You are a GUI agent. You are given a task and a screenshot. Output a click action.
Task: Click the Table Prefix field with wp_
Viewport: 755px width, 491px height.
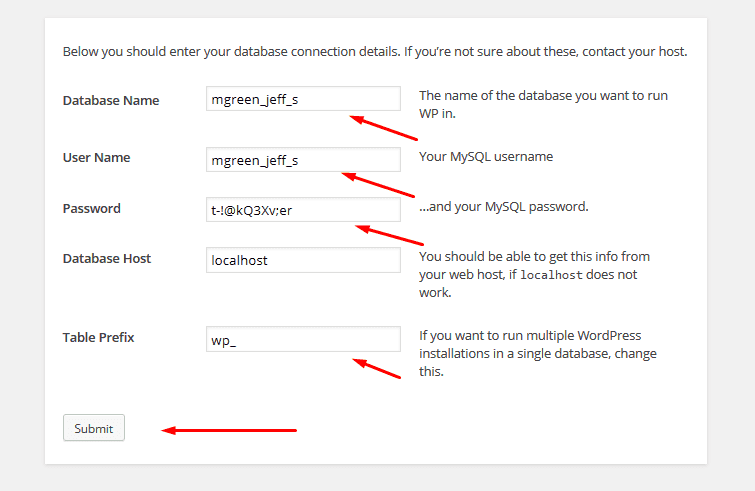coord(303,339)
